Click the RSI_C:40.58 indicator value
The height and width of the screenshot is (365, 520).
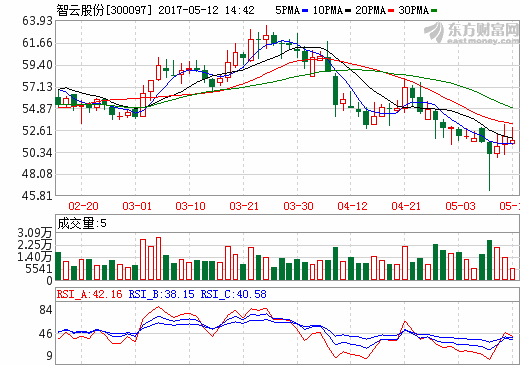click(233, 294)
